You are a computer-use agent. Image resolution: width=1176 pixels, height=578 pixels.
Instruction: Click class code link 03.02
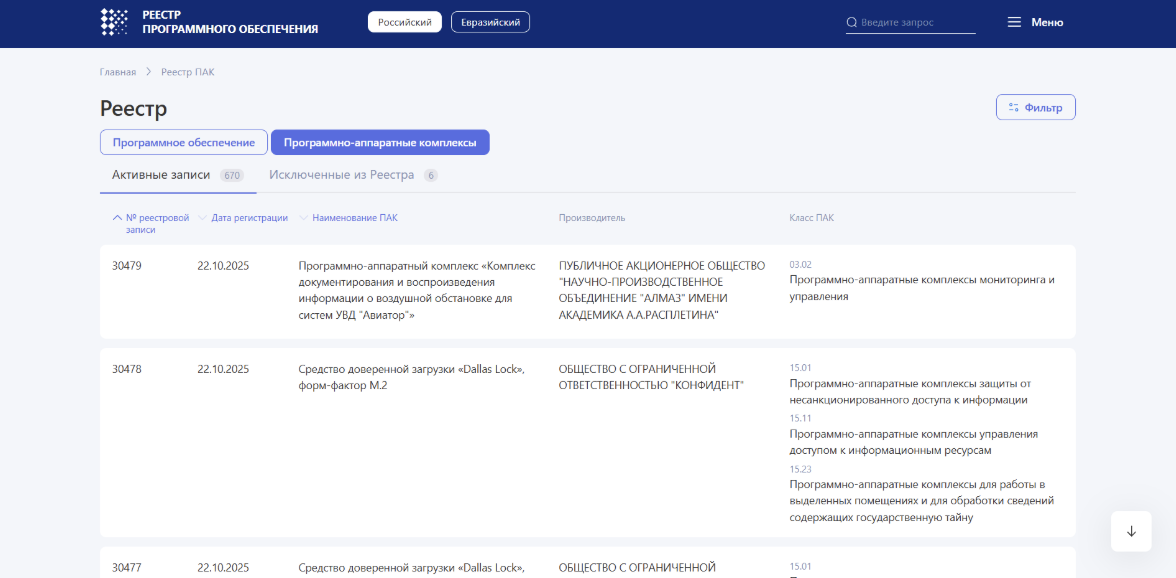click(x=800, y=263)
